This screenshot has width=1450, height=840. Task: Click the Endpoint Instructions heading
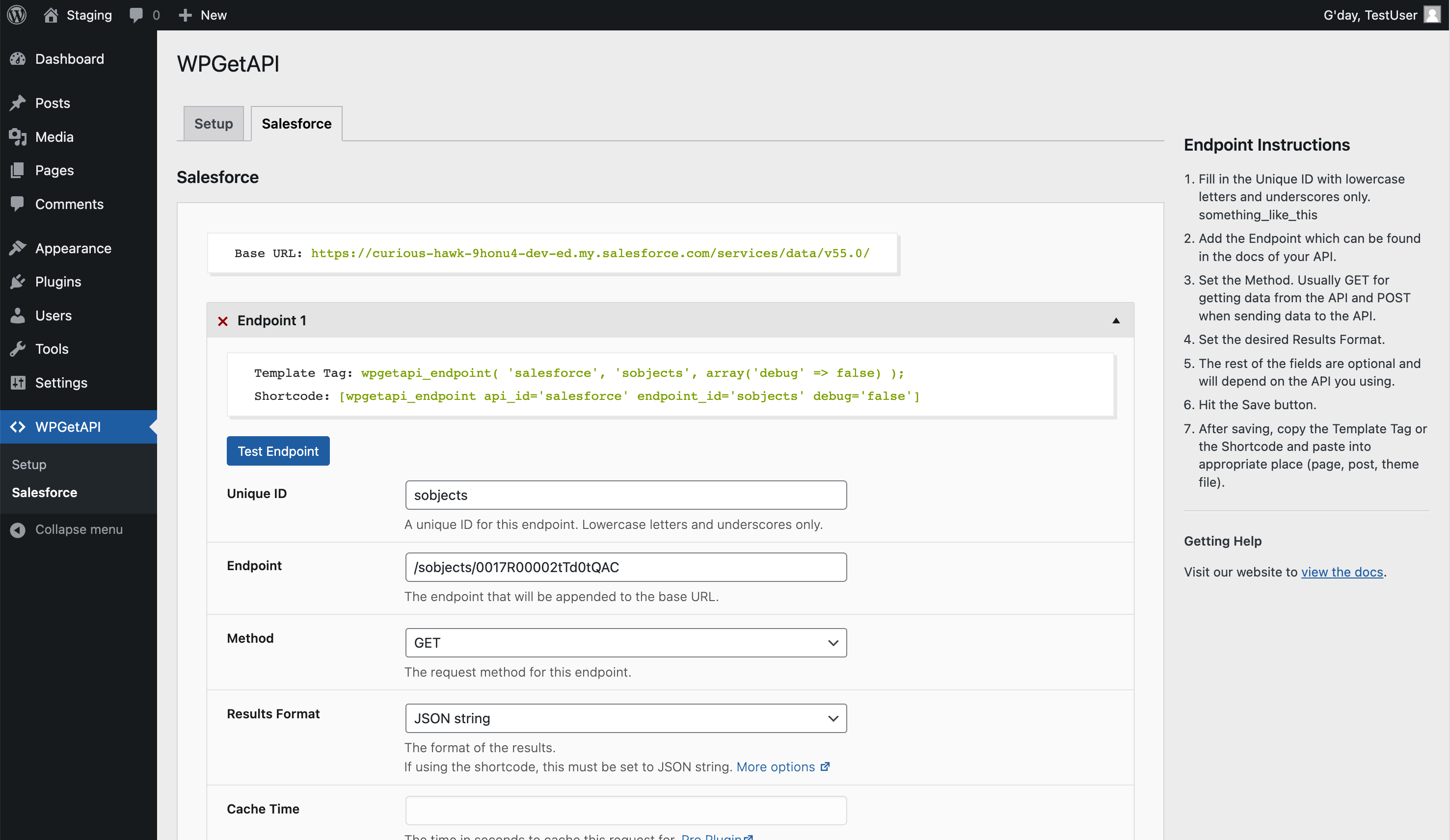[1266, 145]
